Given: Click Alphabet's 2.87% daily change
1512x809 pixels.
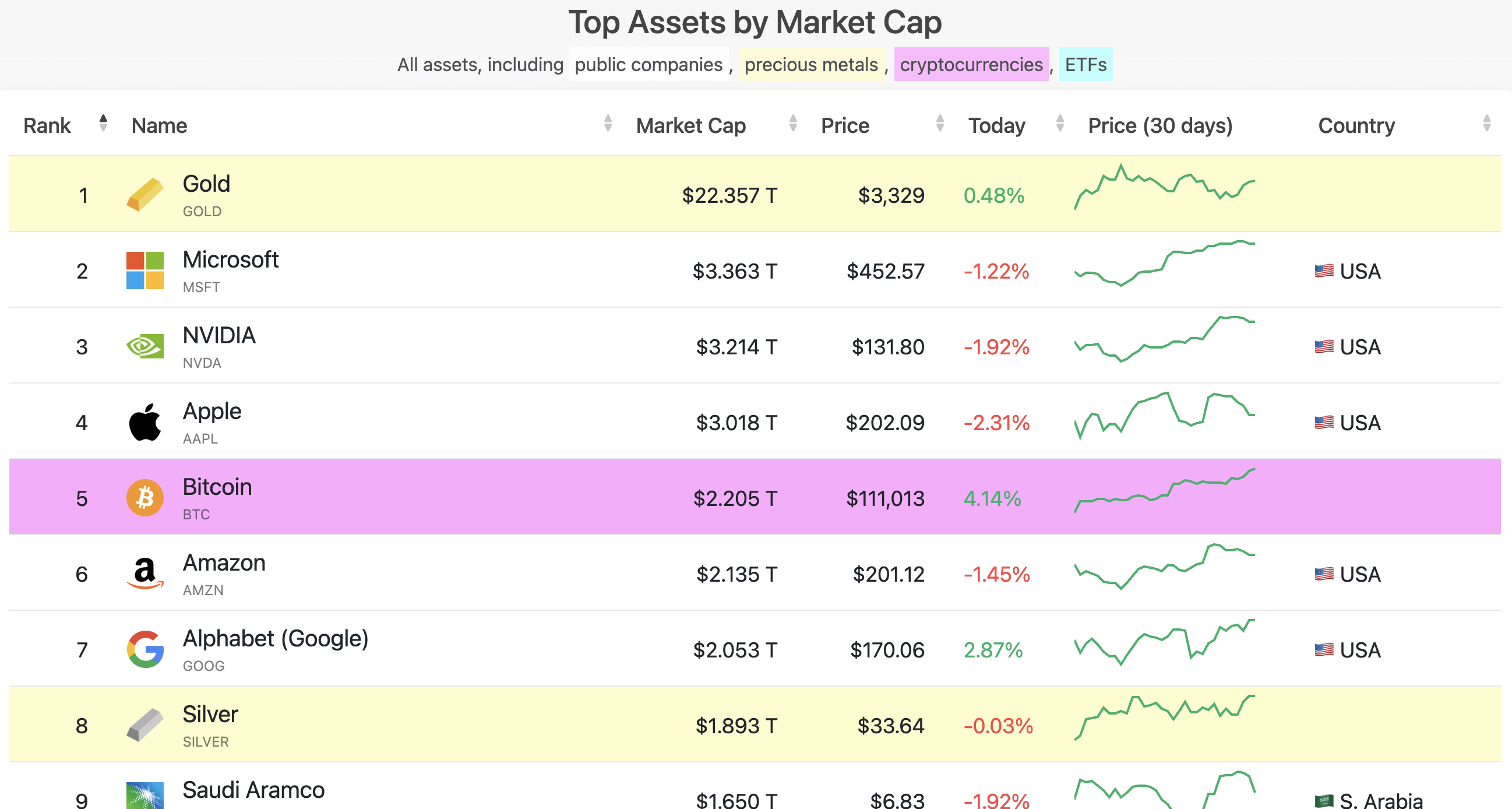Looking at the screenshot, I should [x=993, y=650].
